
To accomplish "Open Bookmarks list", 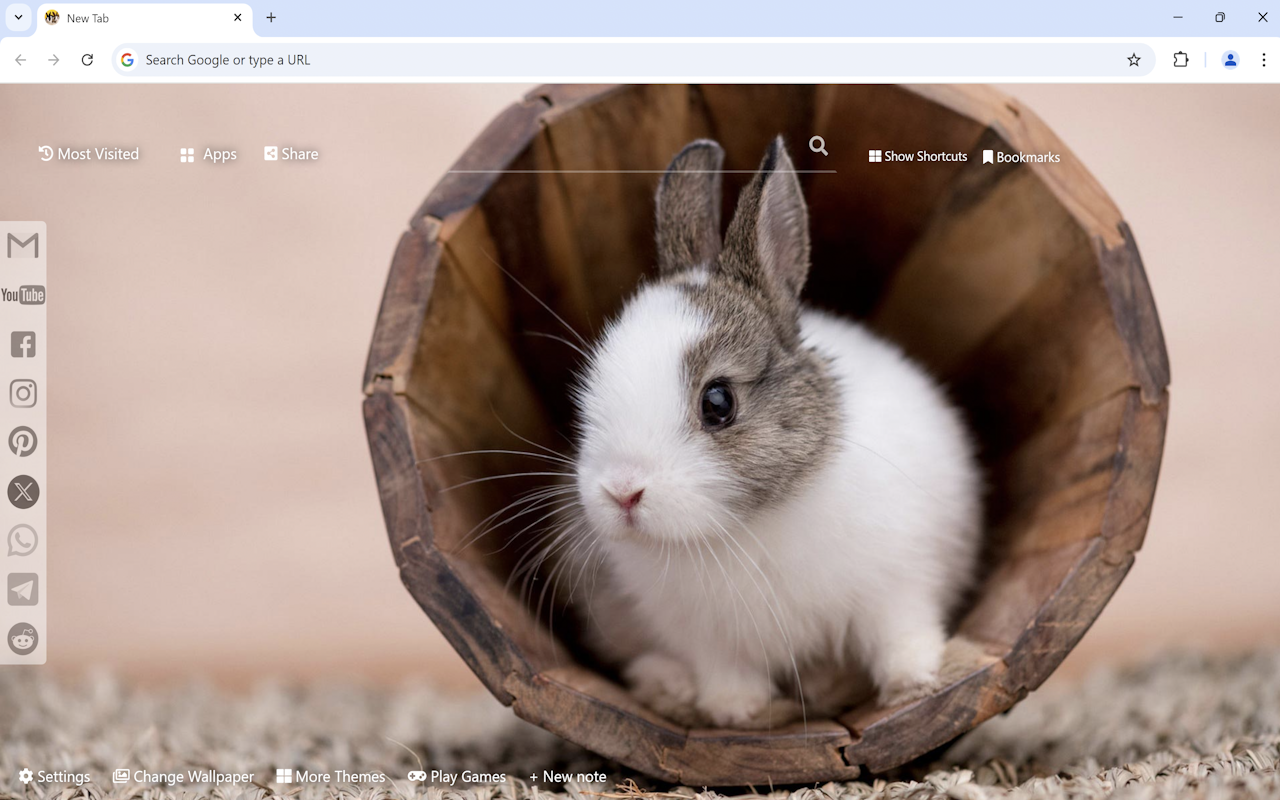I will pyautogui.click(x=1021, y=157).
